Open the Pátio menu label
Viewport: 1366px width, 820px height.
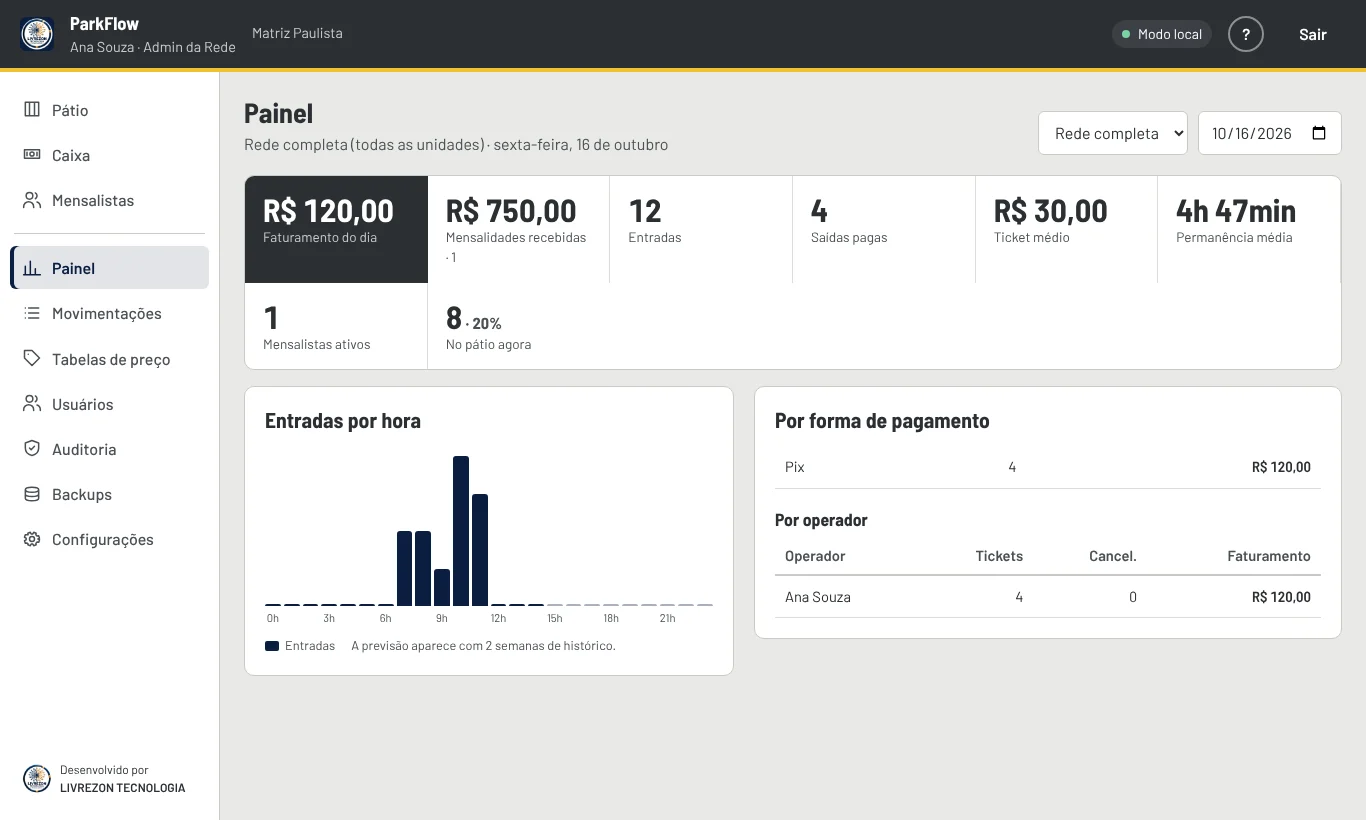click(70, 110)
